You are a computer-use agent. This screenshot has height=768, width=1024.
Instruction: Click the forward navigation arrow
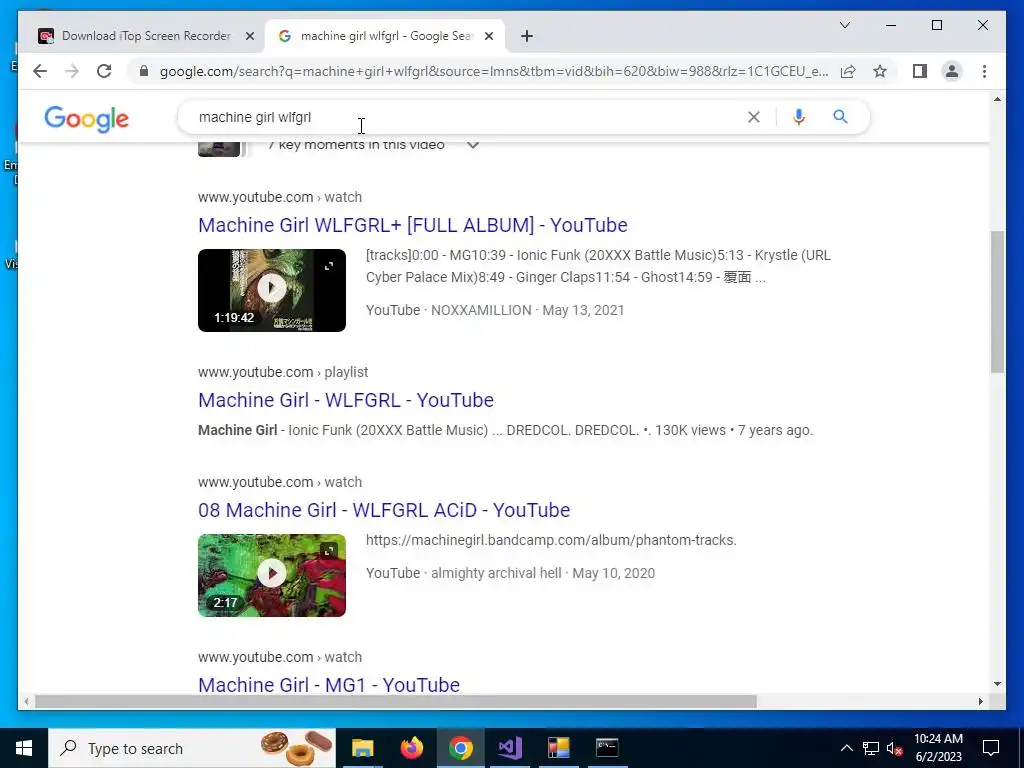pos(72,71)
